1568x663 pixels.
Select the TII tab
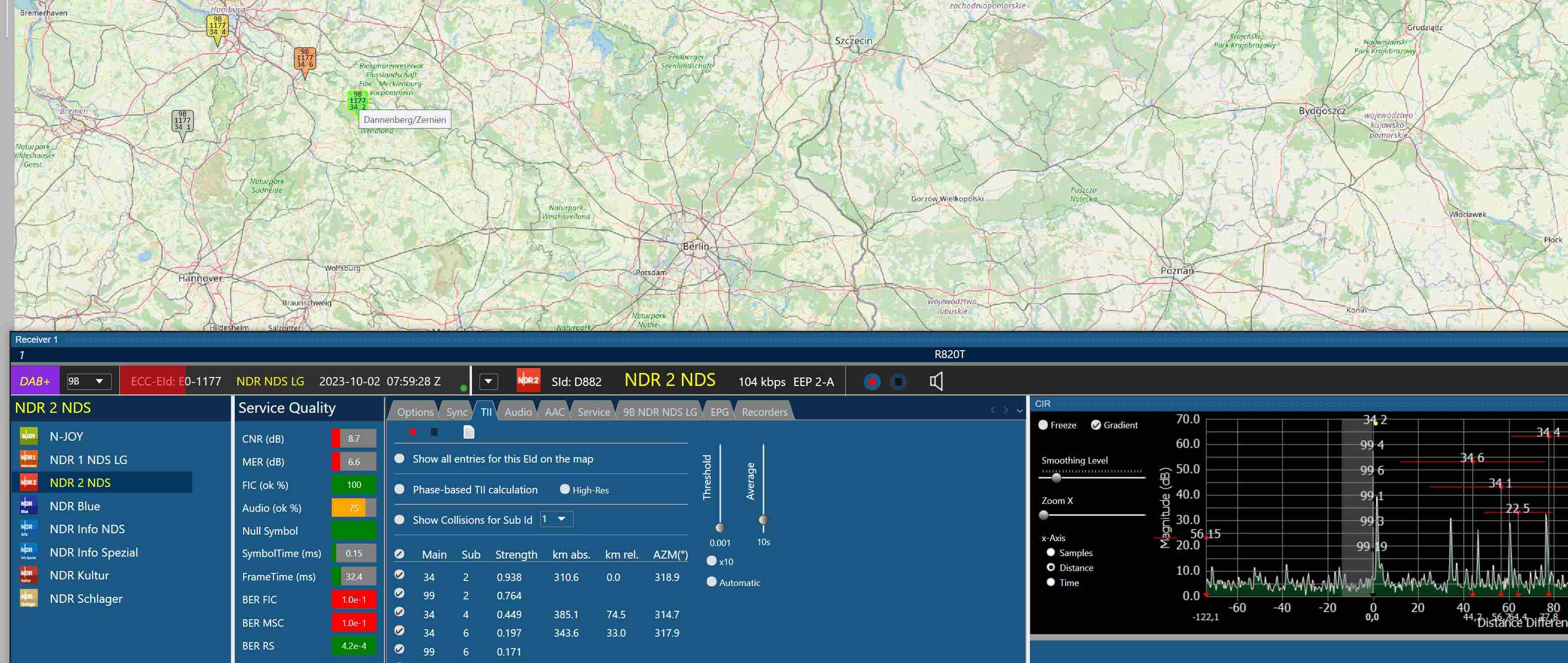point(486,411)
